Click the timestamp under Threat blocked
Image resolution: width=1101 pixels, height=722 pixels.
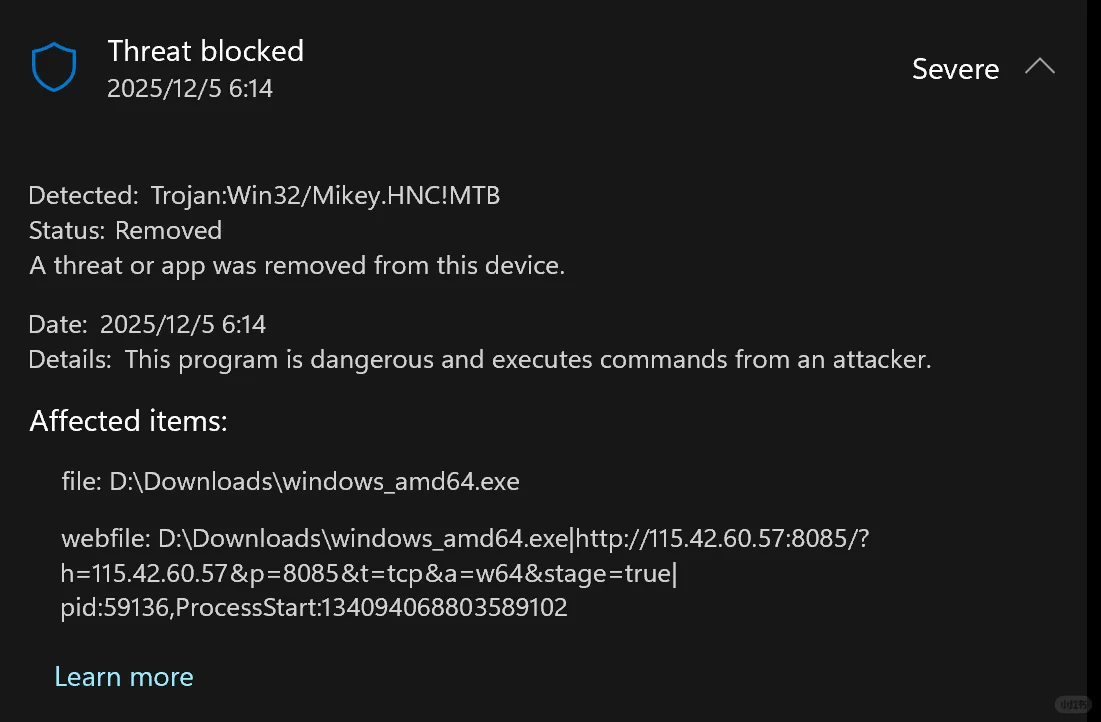pyautogui.click(x=190, y=89)
